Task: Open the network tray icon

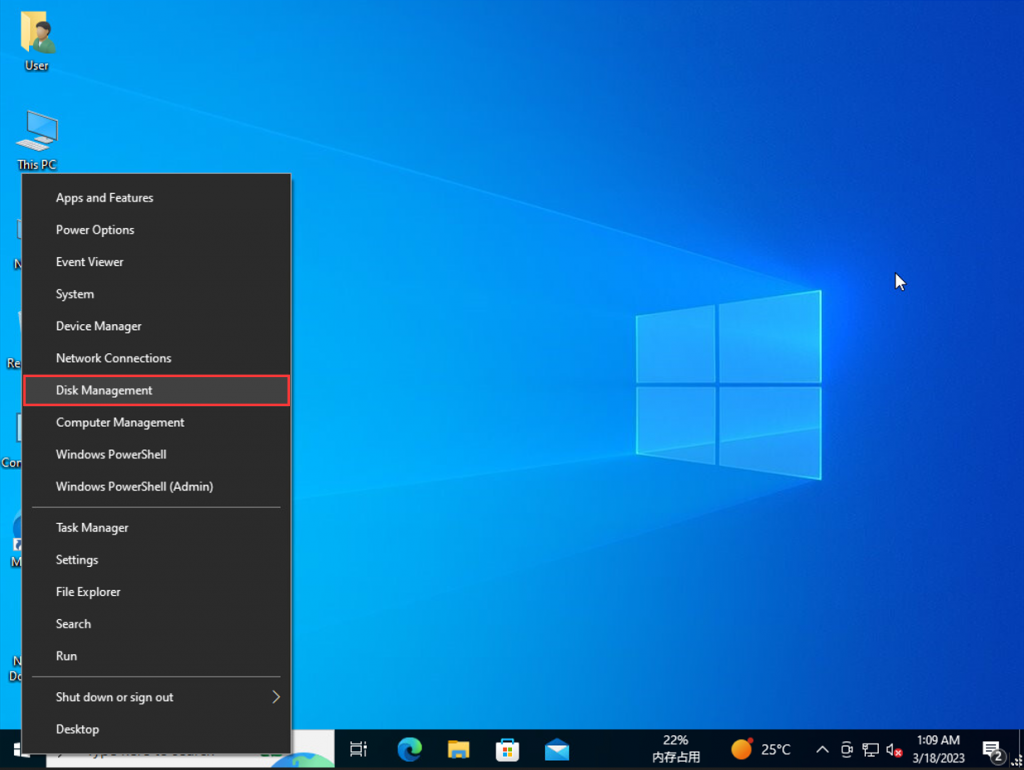Action: [x=870, y=750]
